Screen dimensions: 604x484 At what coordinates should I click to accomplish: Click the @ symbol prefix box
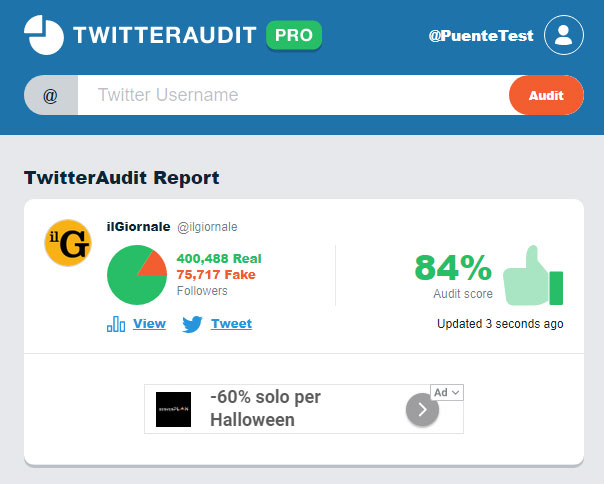(x=51, y=95)
